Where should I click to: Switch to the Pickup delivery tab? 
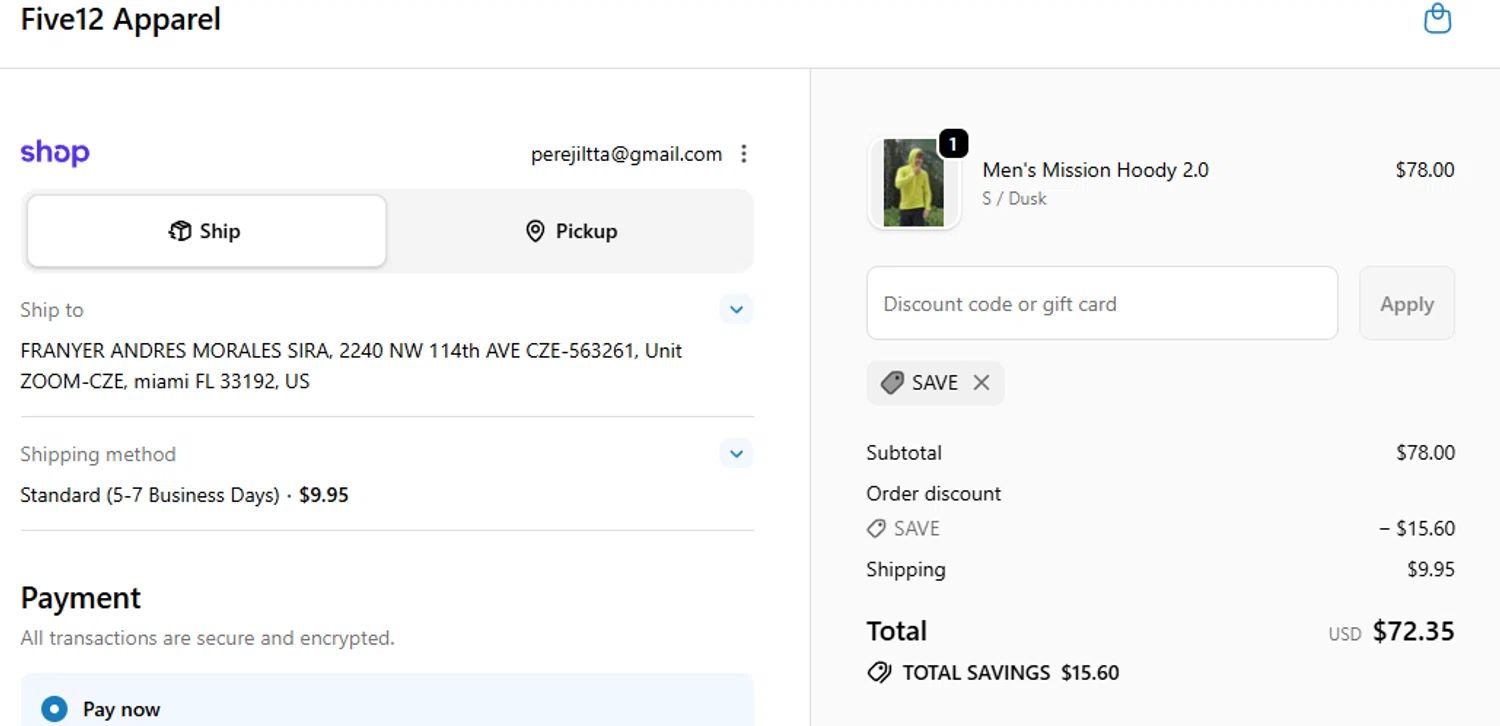coord(571,231)
